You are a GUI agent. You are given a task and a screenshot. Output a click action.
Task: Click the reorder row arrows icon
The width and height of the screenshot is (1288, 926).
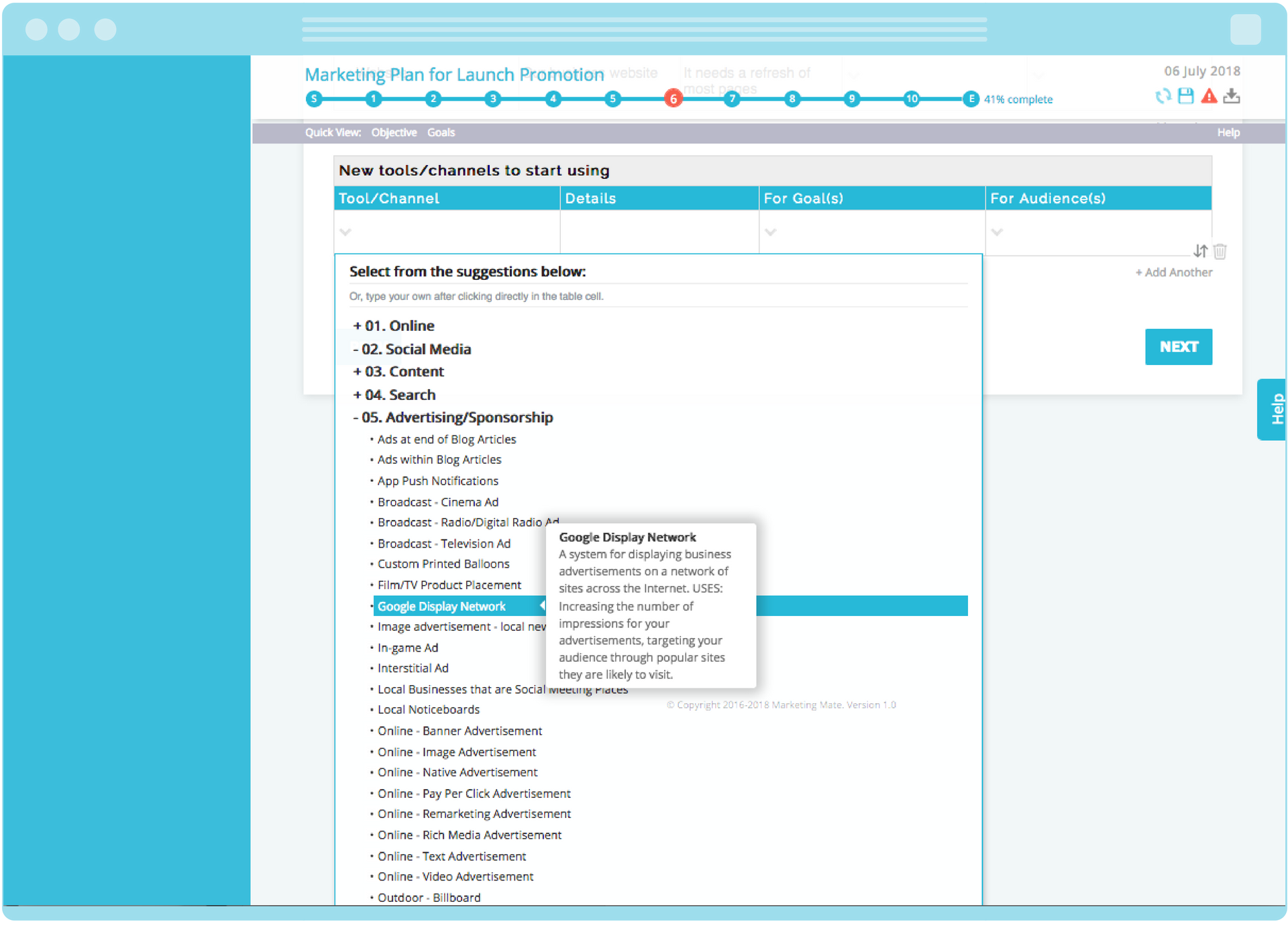1200,251
